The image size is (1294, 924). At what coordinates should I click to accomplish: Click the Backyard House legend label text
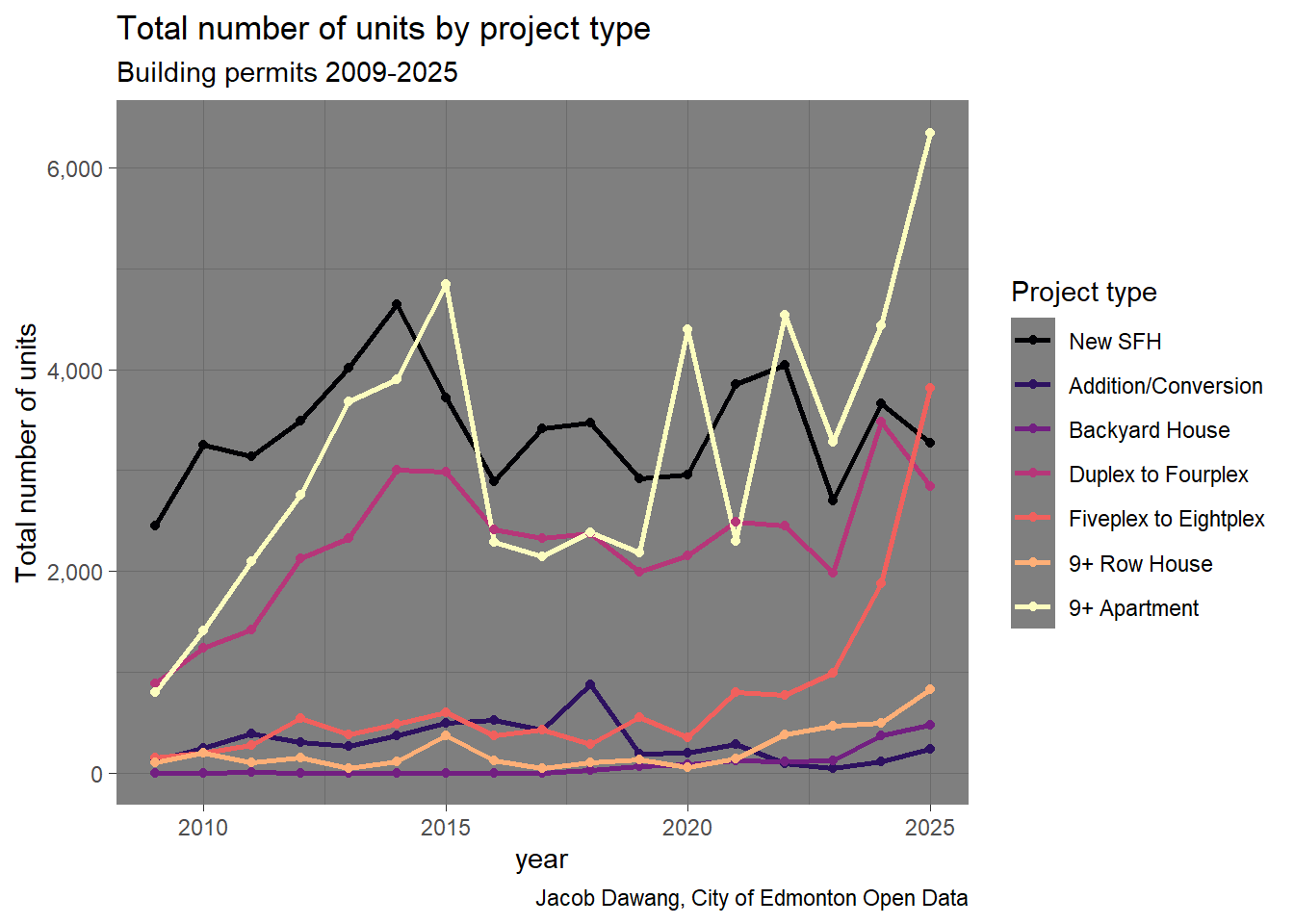coord(1149,430)
